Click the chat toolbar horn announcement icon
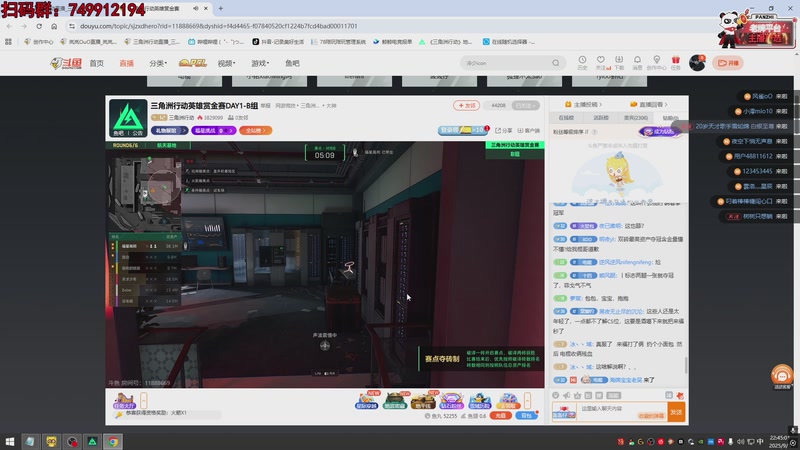 (566, 395)
